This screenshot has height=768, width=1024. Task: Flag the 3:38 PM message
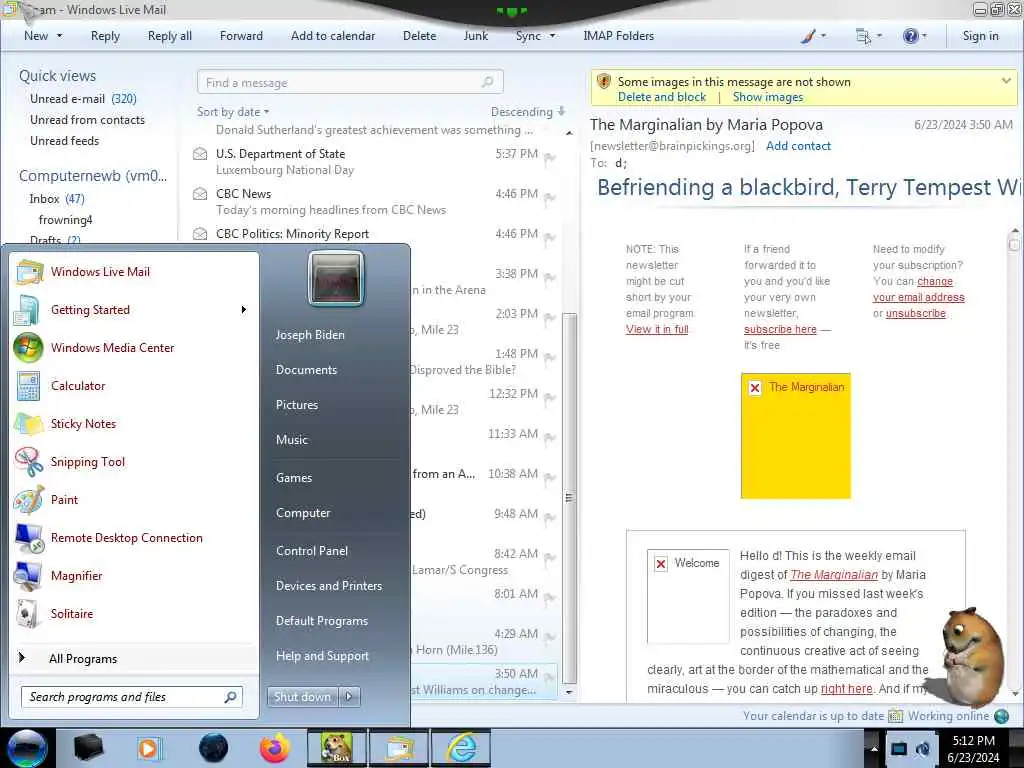(550, 278)
